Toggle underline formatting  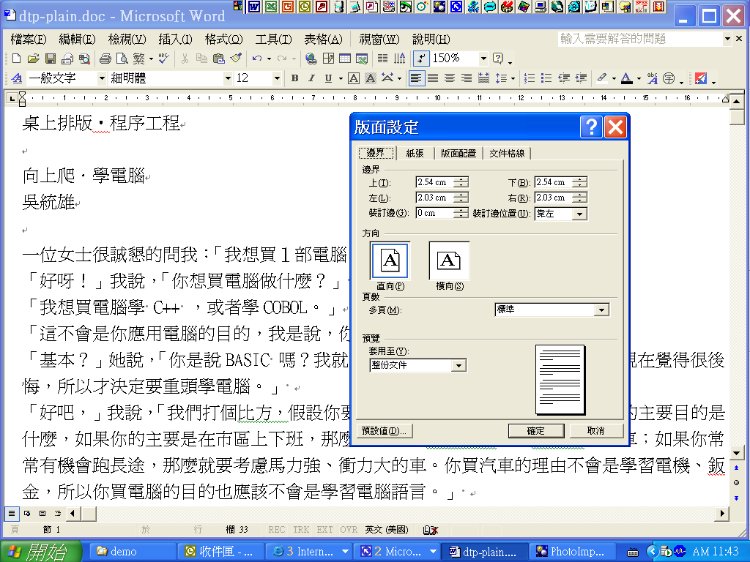click(329, 78)
